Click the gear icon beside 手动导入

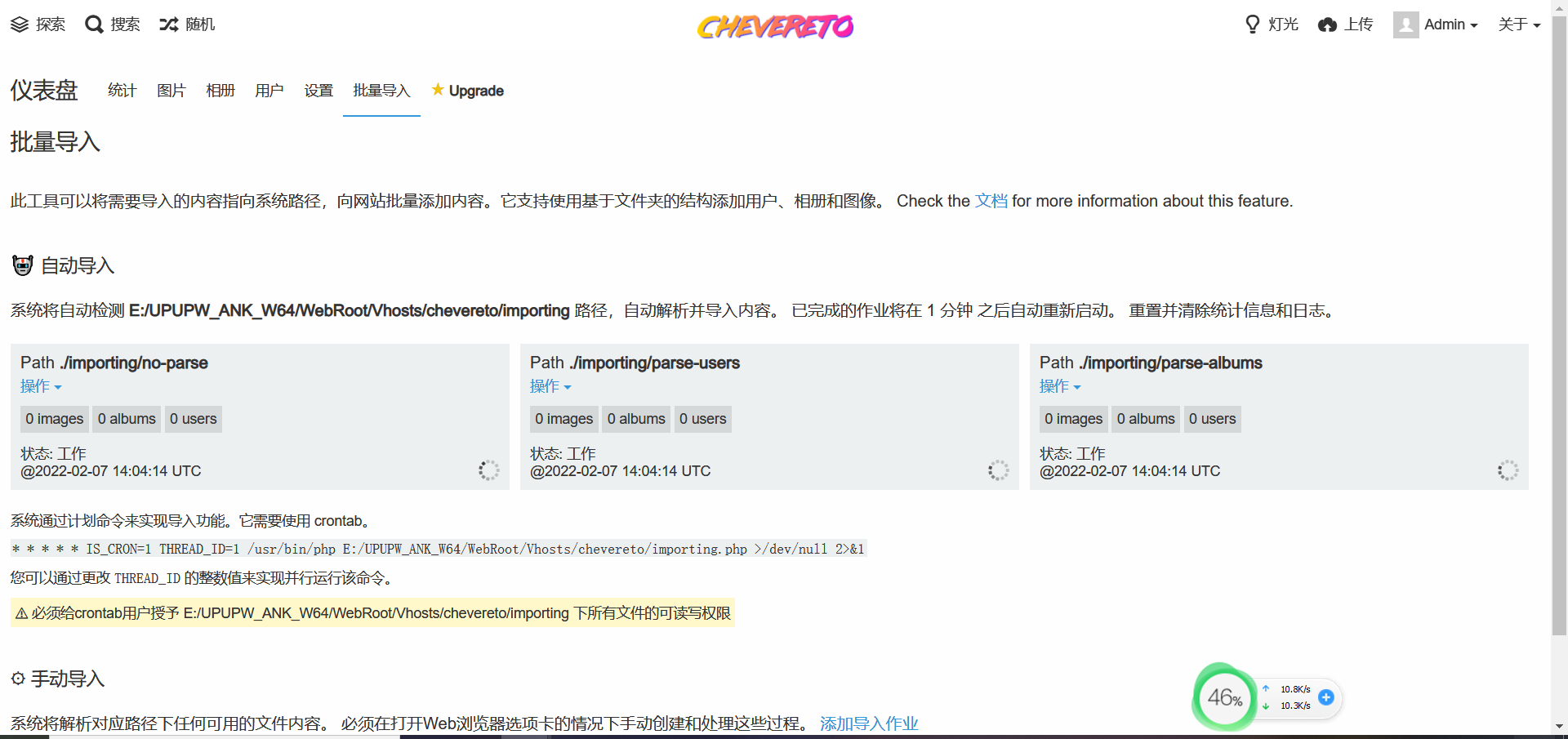tap(18, 679)
